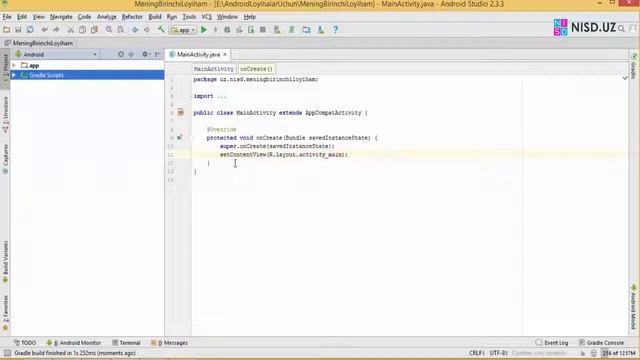Screen dimensions: 640x360
Task: Click Search Everywhere magnifier at top right
Action: click(x=621, y=29)
